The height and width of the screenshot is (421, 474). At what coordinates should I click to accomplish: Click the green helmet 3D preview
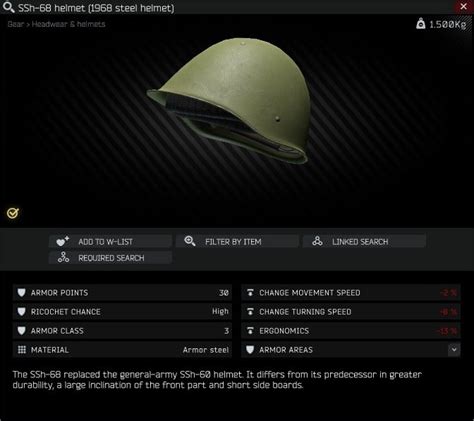[230, 100]
